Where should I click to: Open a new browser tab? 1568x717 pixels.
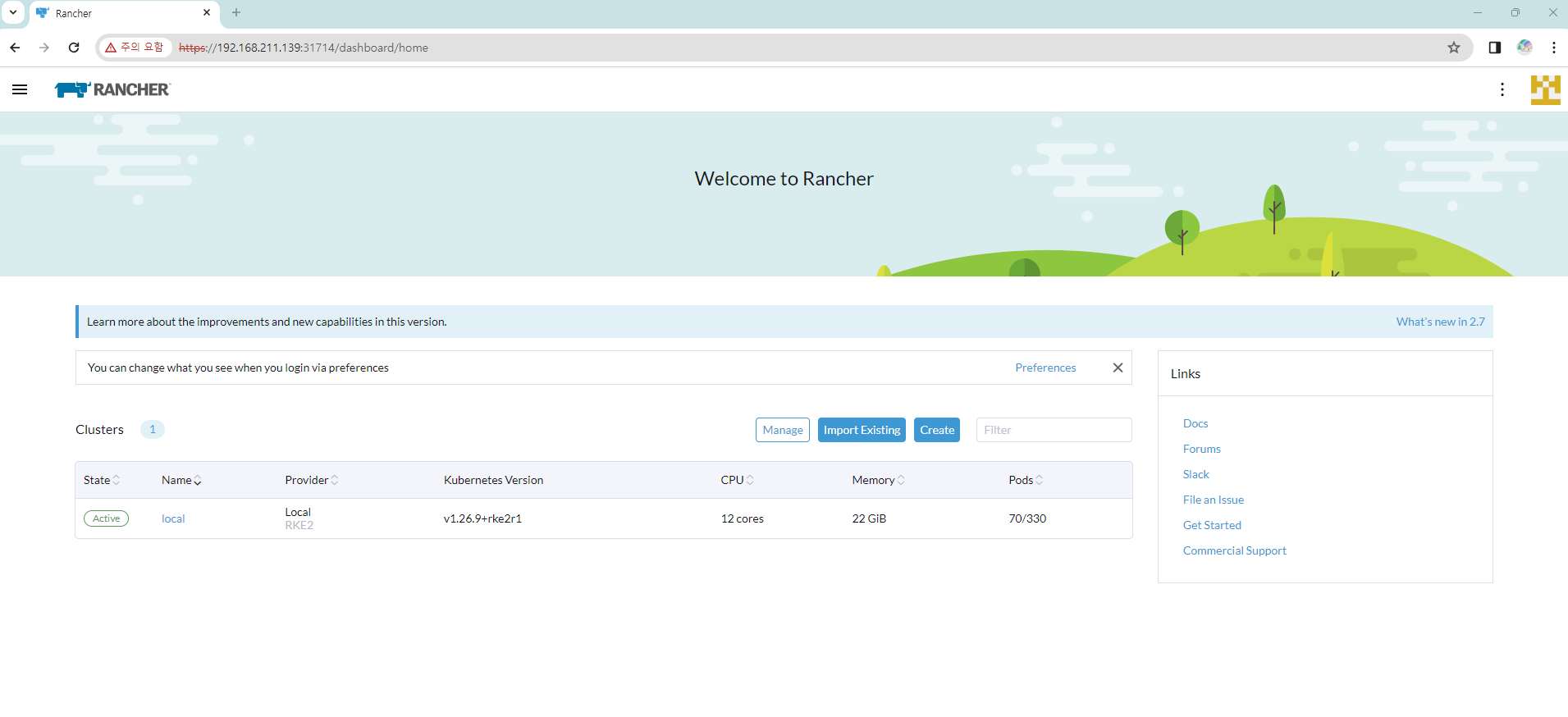tap(236, 12)
